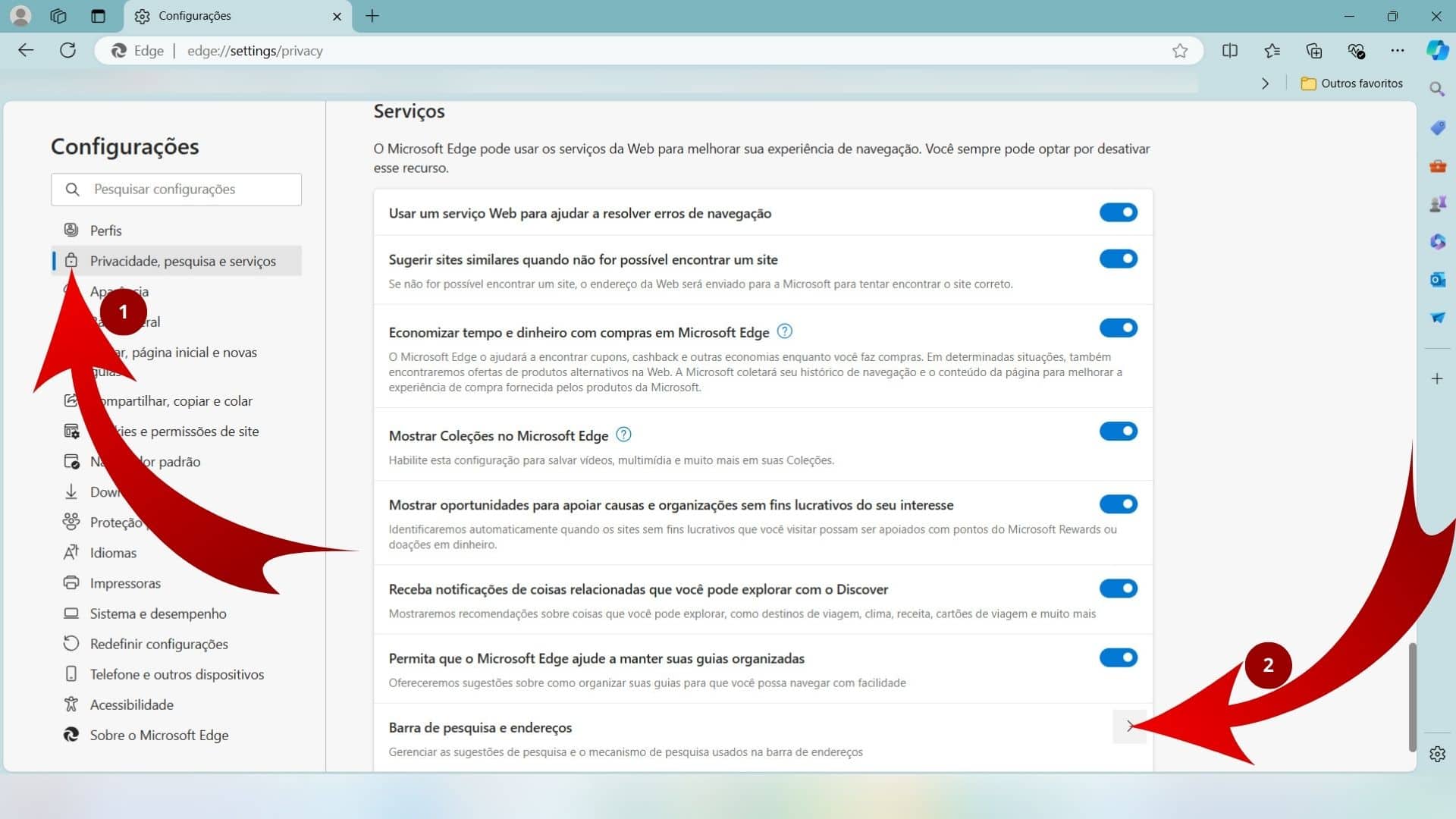Viewport: 1456px width, 819px height.
Task: Toggle Mostrar oportunidades para apoiar causas
Action: pyautogui.click(x=1119, y=504)
